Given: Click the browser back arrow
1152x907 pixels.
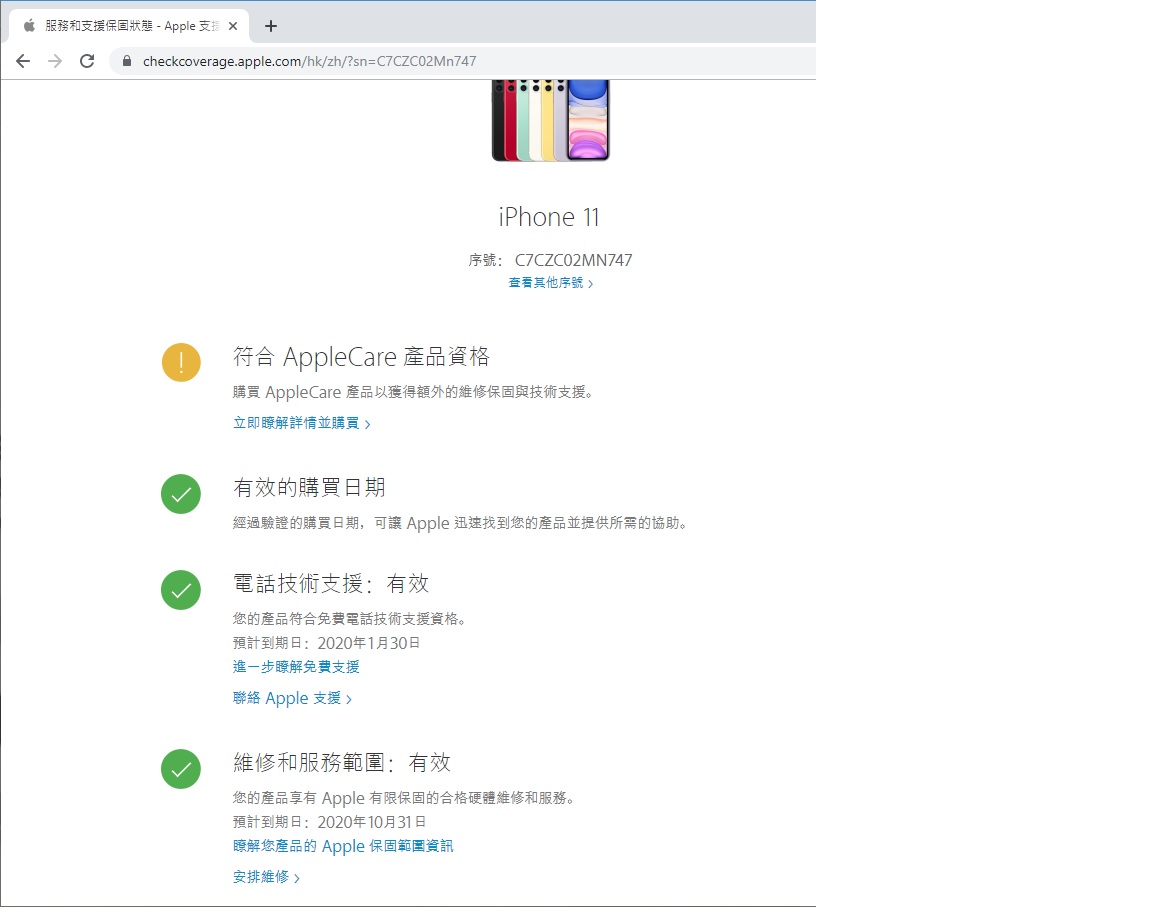Looking at the screenshot, I should coord(24,61).
